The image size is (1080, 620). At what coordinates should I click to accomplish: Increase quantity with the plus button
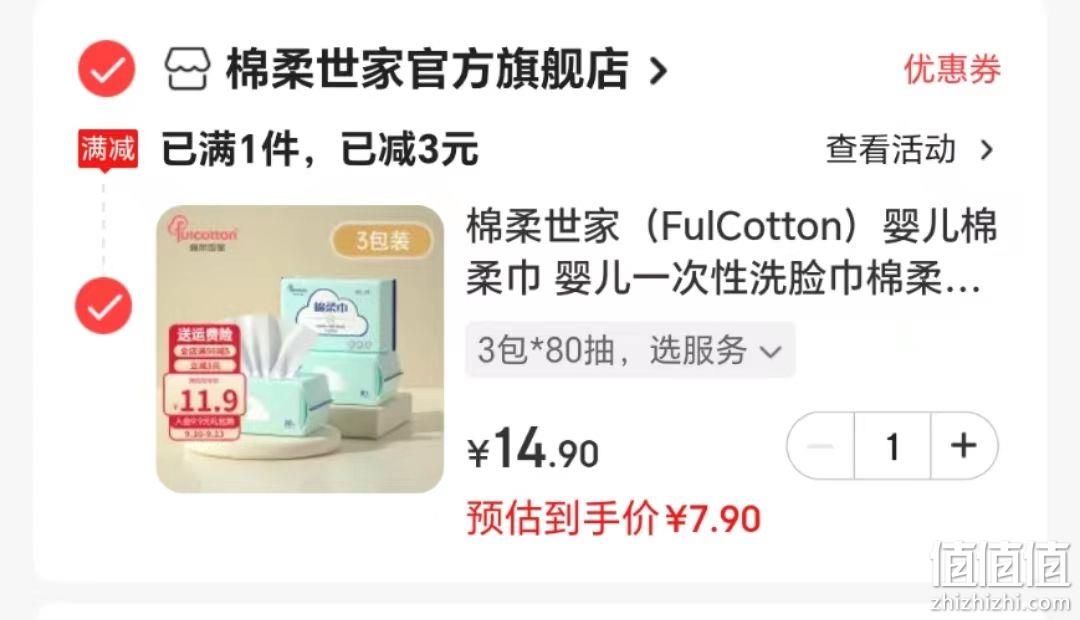[964, 446]
